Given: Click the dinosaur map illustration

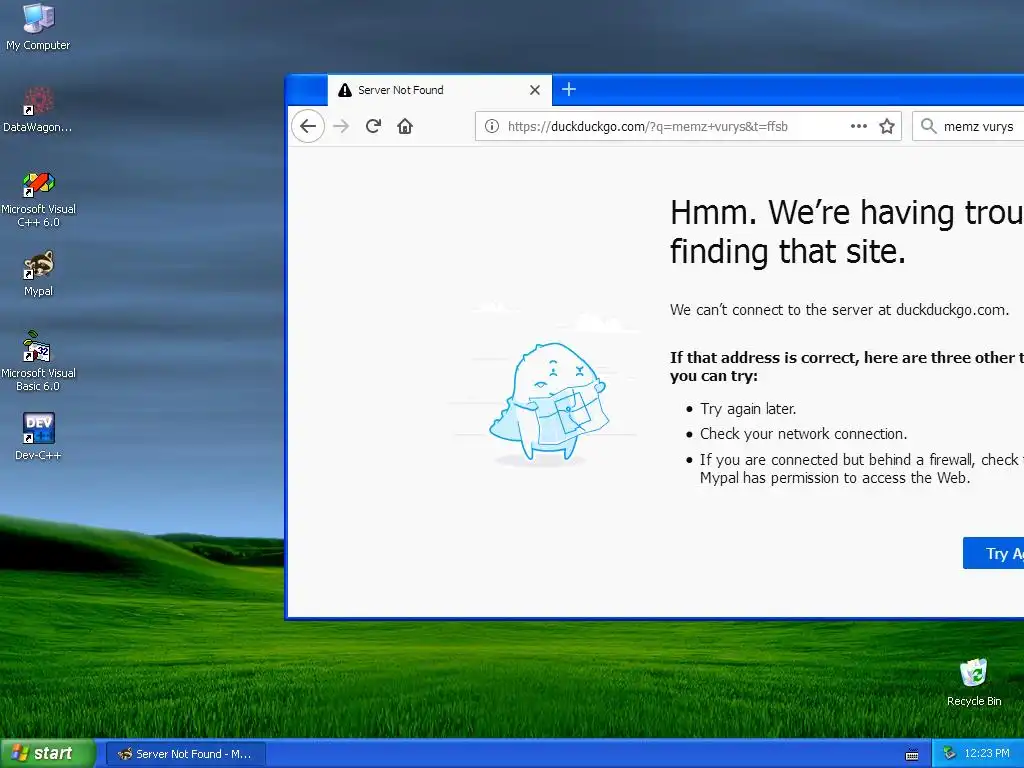Looking at the screenshot, I should [x=547, y=401].
